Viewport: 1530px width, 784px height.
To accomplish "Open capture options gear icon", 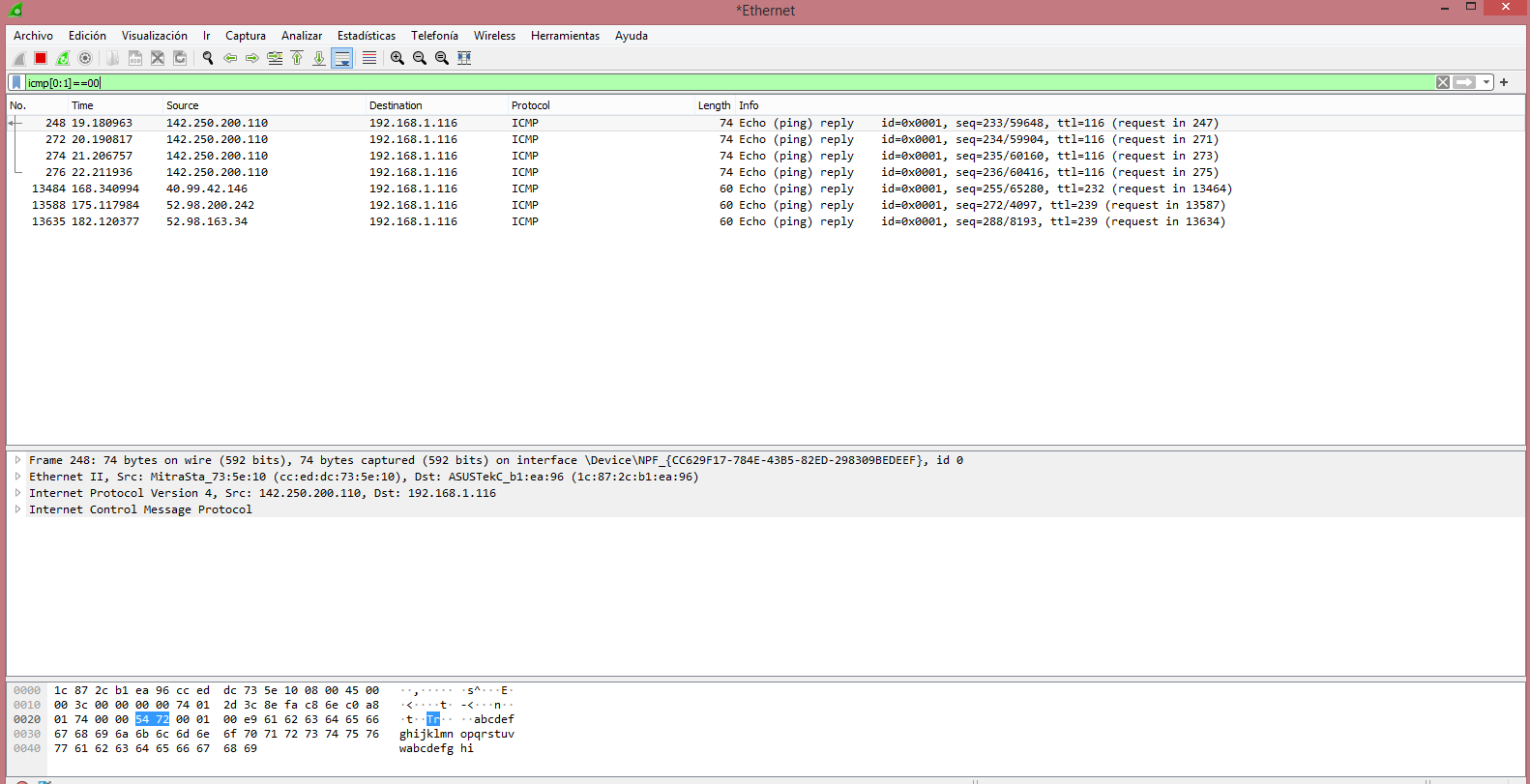I will point(85,58).
